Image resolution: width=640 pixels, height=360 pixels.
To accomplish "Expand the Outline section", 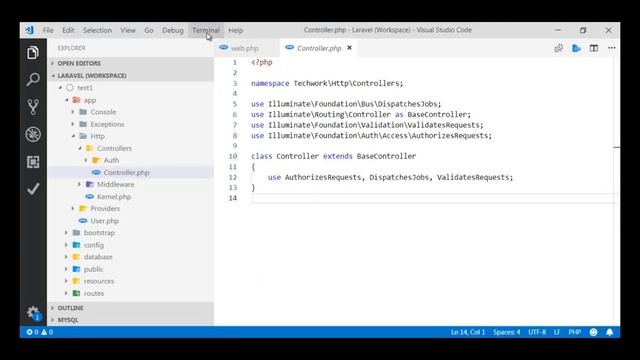I will click(131, 308).
